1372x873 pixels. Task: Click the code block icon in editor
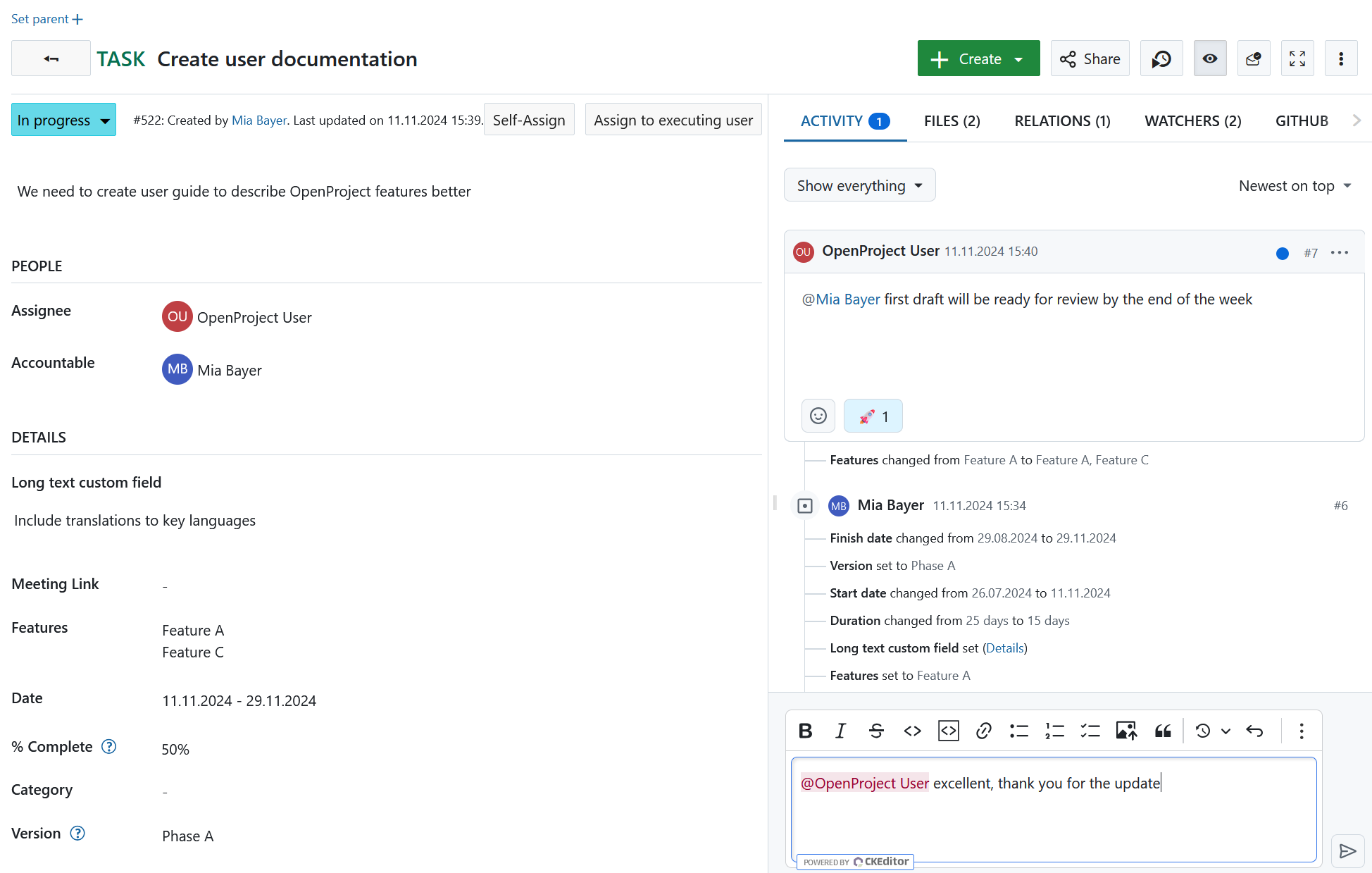tap(948, 729)
